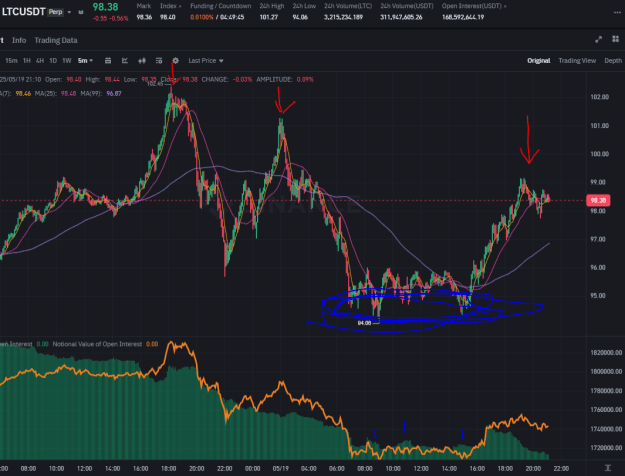Set chart interval to 4H

coord(40,61)
